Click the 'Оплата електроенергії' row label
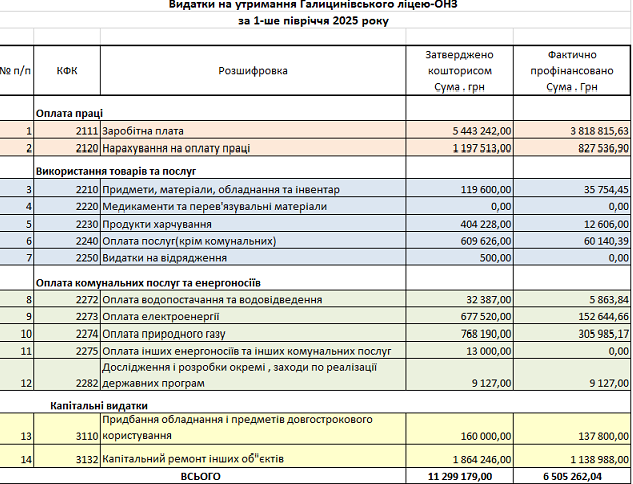This screenshot has width=633, height=484. 160,316
